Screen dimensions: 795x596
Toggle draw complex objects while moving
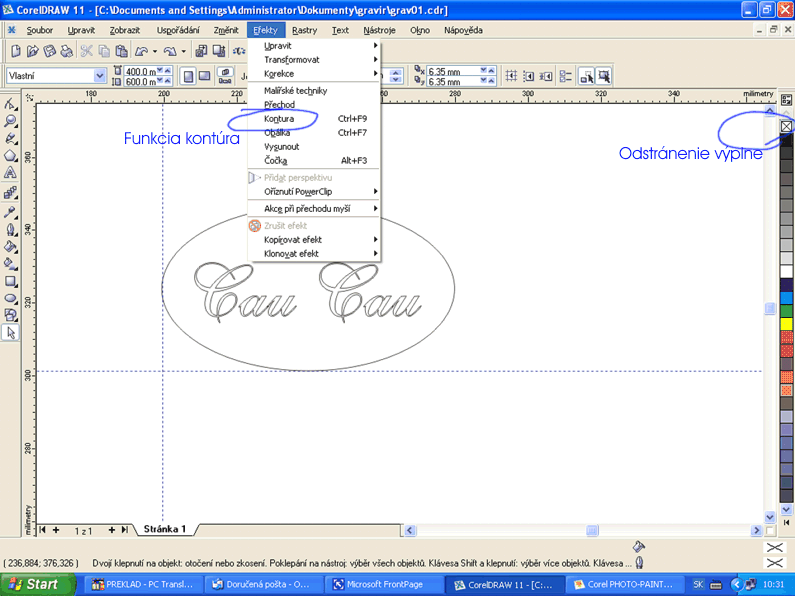pos(587,76)
